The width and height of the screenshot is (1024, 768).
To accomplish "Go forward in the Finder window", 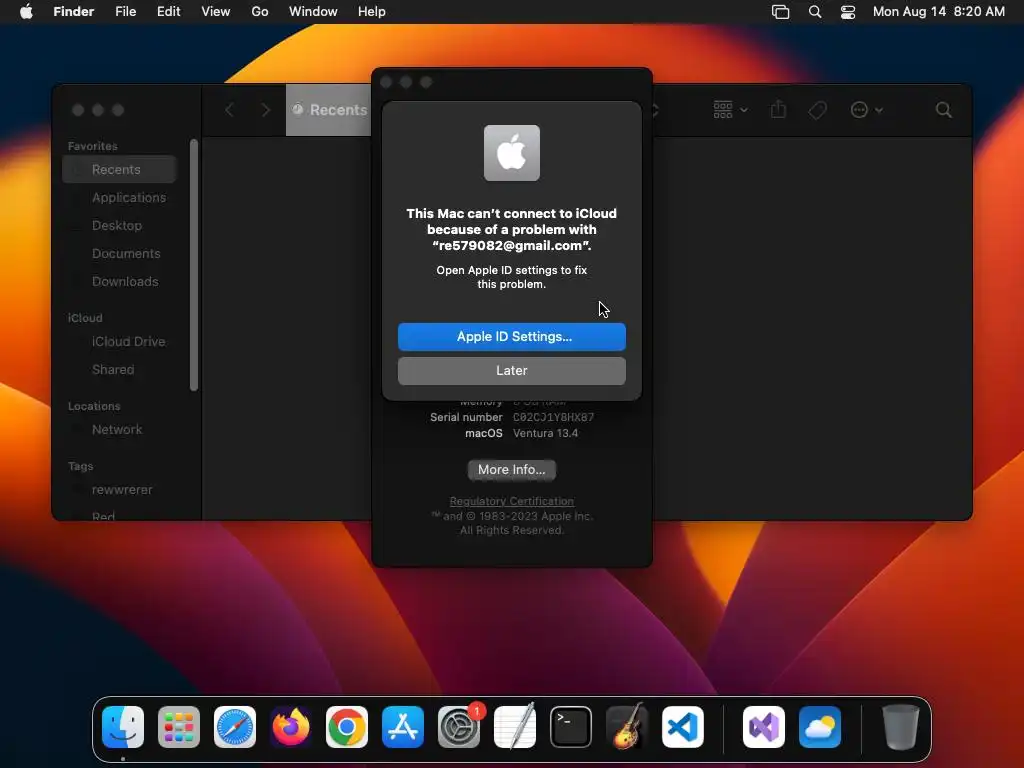I will pos(265,110).
